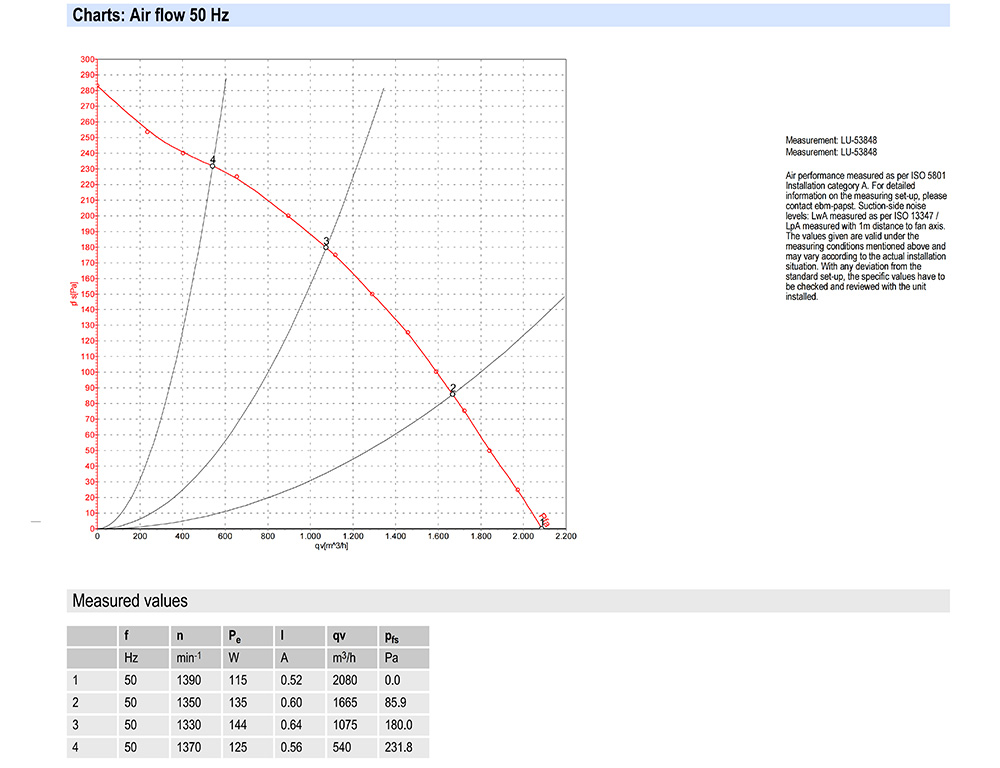Click the 300 tick label on the y-axis
The height and width of the screenshot is (768, 1000).
pos(87,59)
